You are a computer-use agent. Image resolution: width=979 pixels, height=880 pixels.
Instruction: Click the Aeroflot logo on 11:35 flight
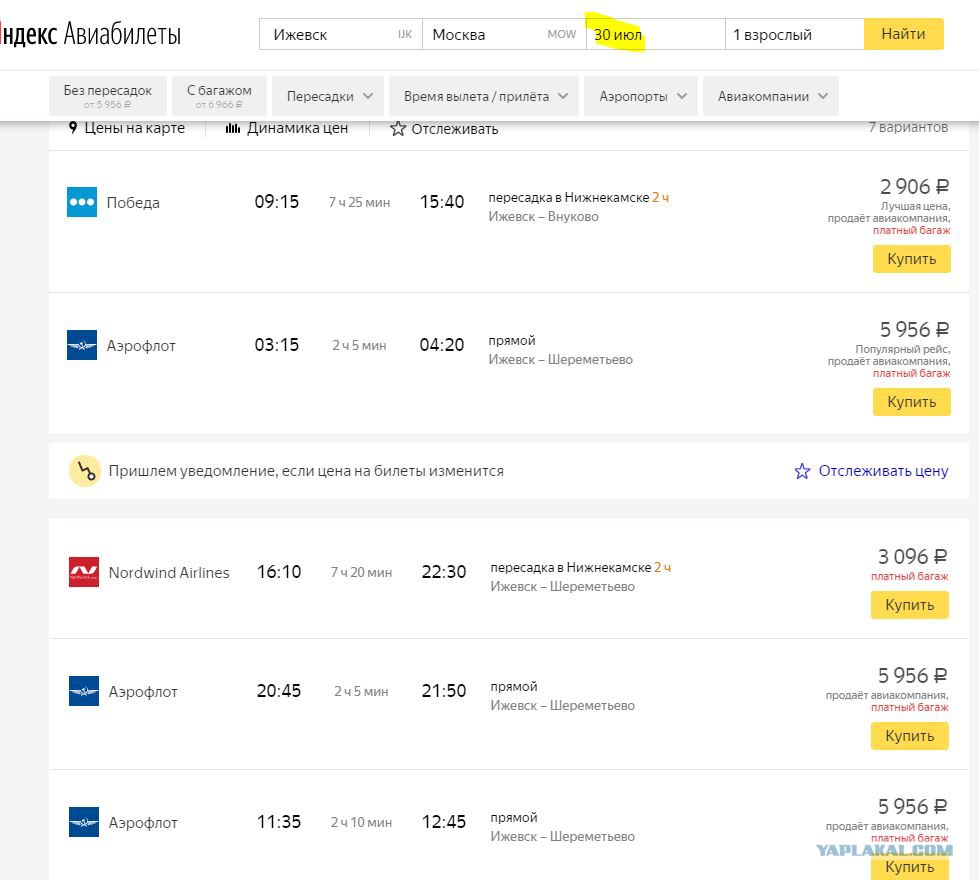[x=84, y=822]
